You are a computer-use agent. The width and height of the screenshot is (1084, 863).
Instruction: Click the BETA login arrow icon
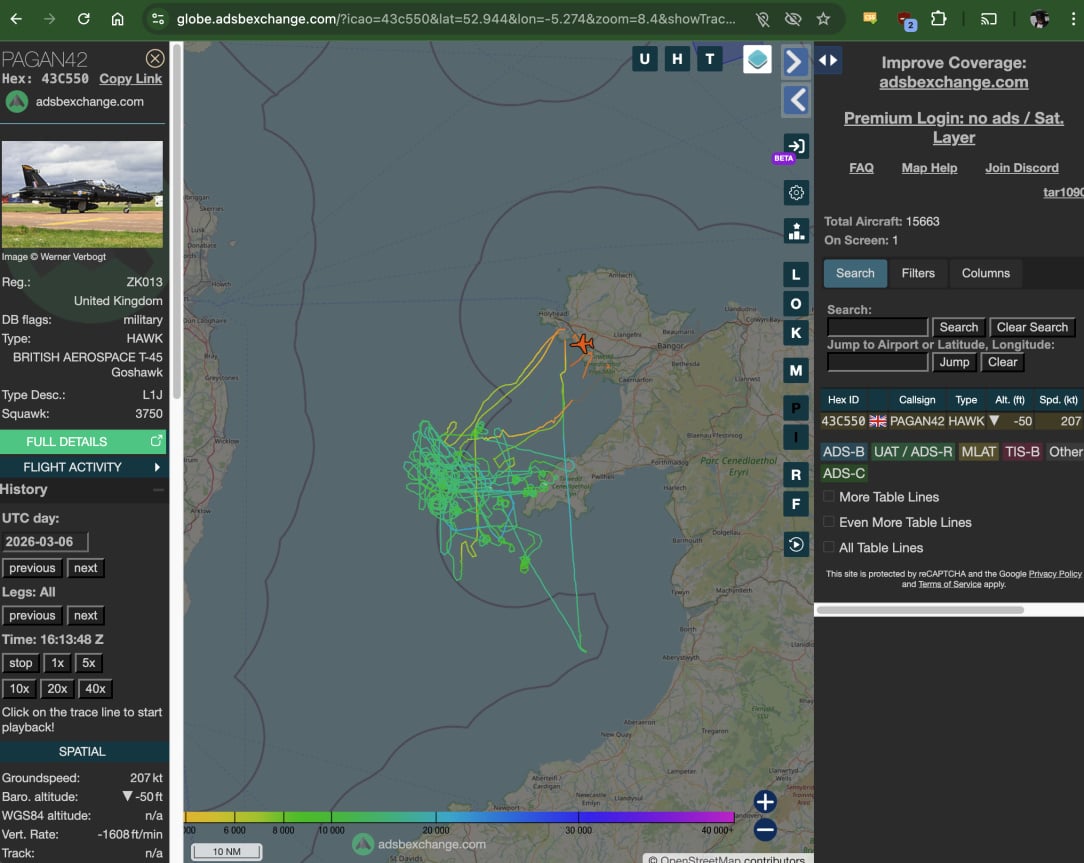pos(796,147)
